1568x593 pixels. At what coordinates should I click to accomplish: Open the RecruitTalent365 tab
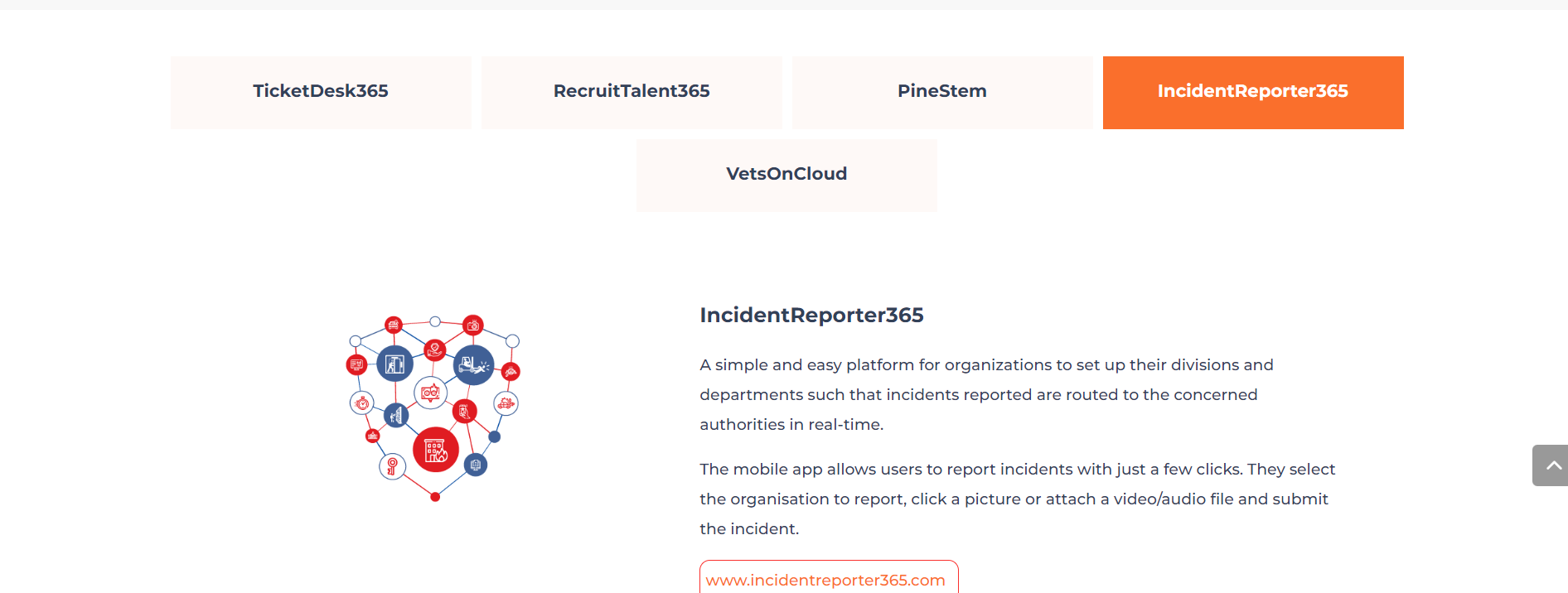pos(632,92)
